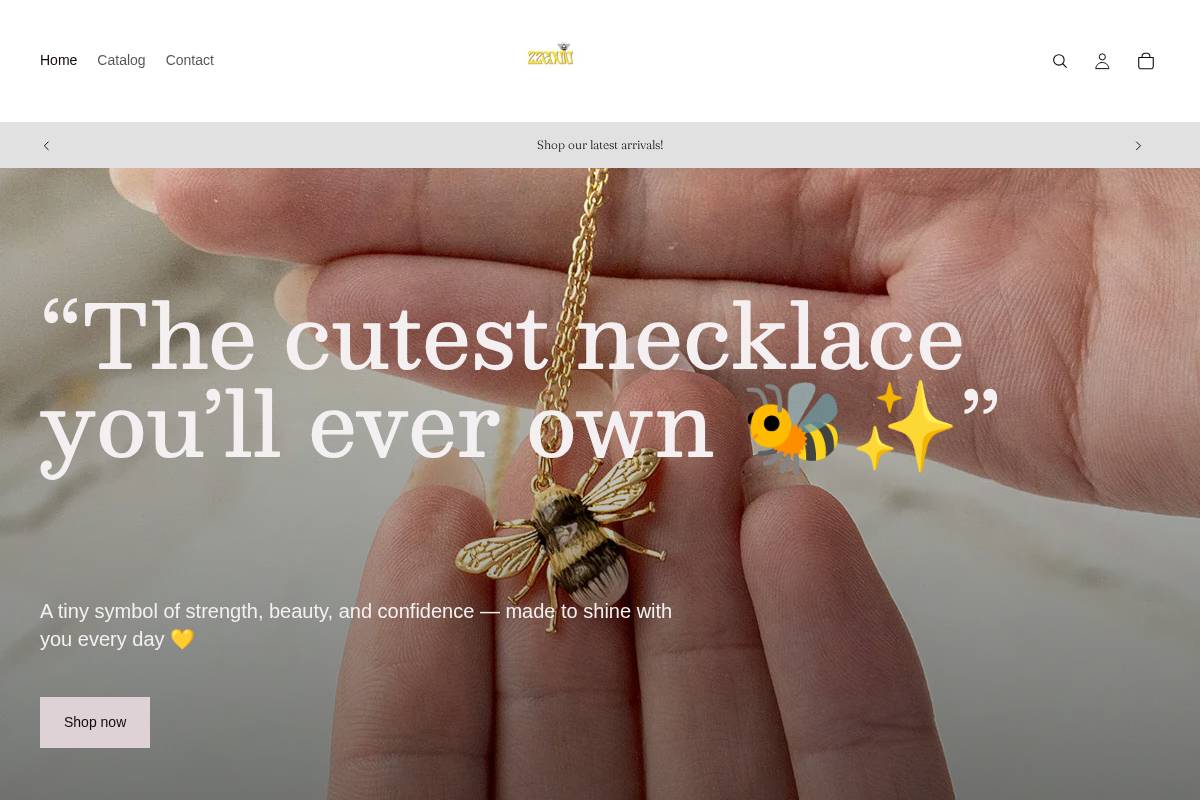Click the bee store logo

(551, 54)
